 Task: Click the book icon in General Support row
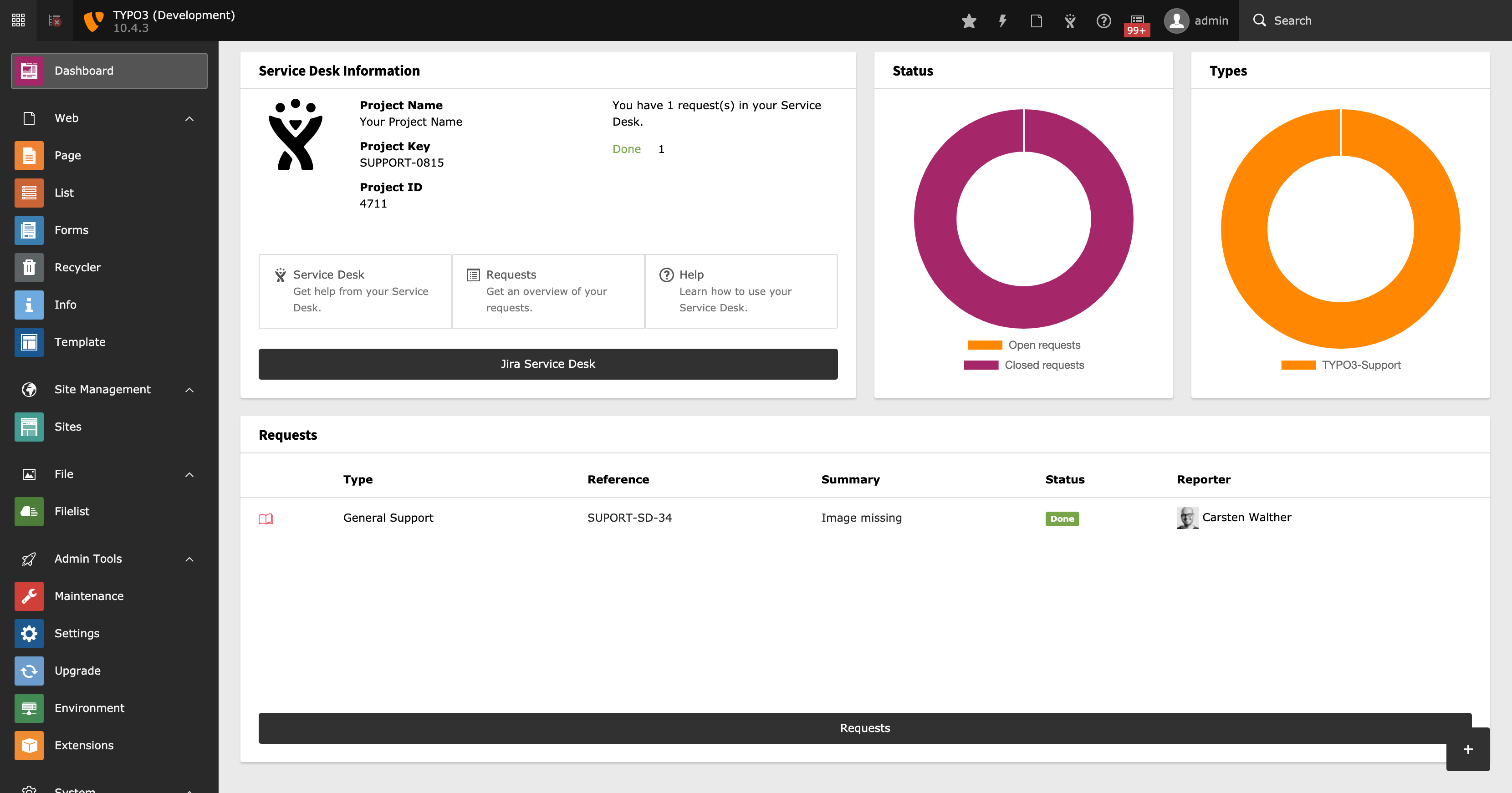266,518
